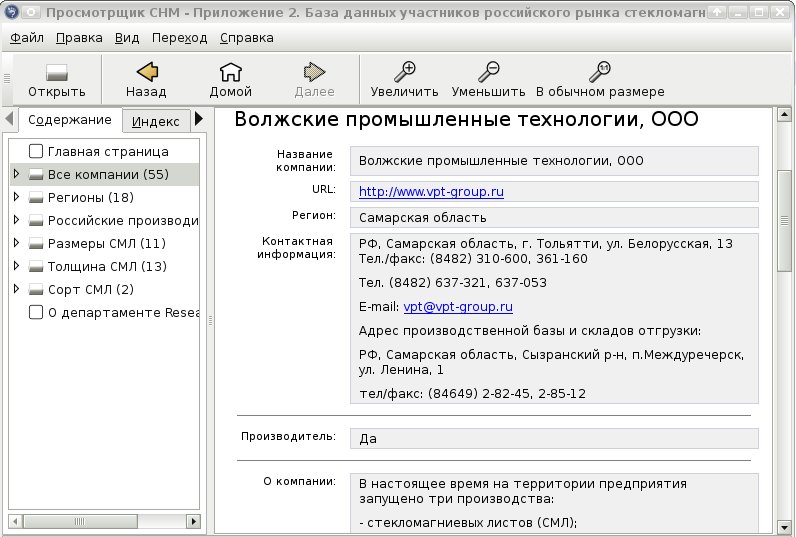Open the Правка menu
This screenshot has width=796, height=537.
pos(79,38)
